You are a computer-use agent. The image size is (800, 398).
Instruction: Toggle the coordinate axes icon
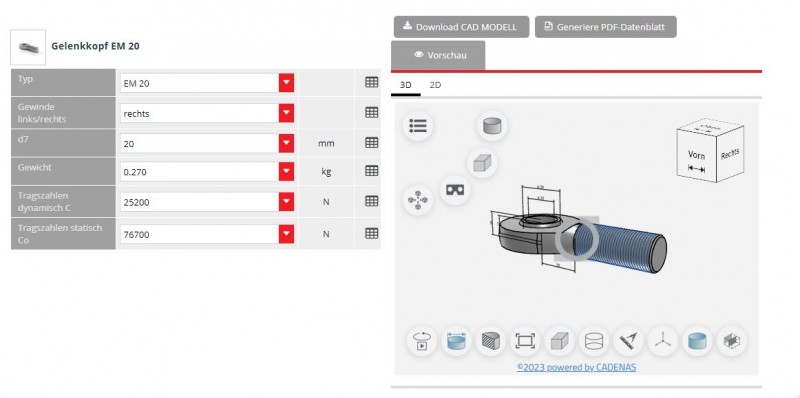663,341
